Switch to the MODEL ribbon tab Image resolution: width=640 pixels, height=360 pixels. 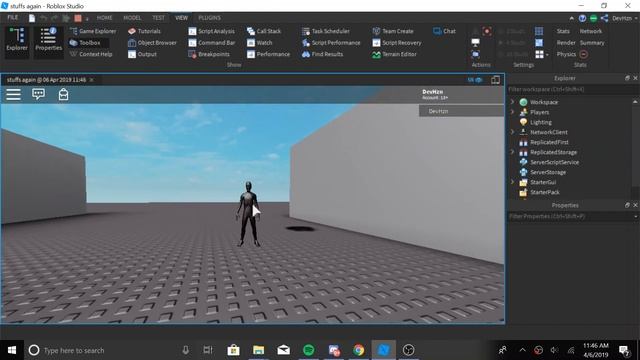pos(132,18)
